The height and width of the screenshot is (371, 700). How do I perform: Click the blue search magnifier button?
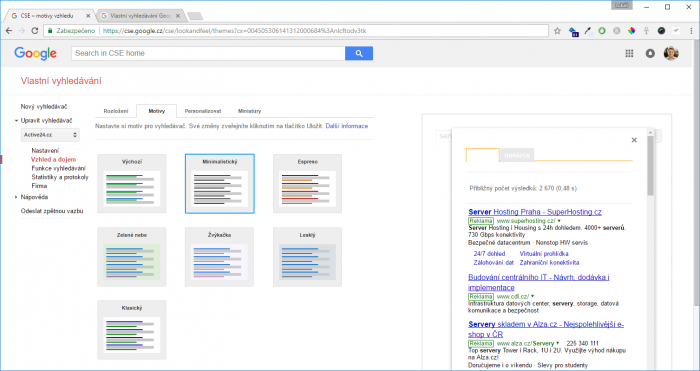click(x=359, y=53)
